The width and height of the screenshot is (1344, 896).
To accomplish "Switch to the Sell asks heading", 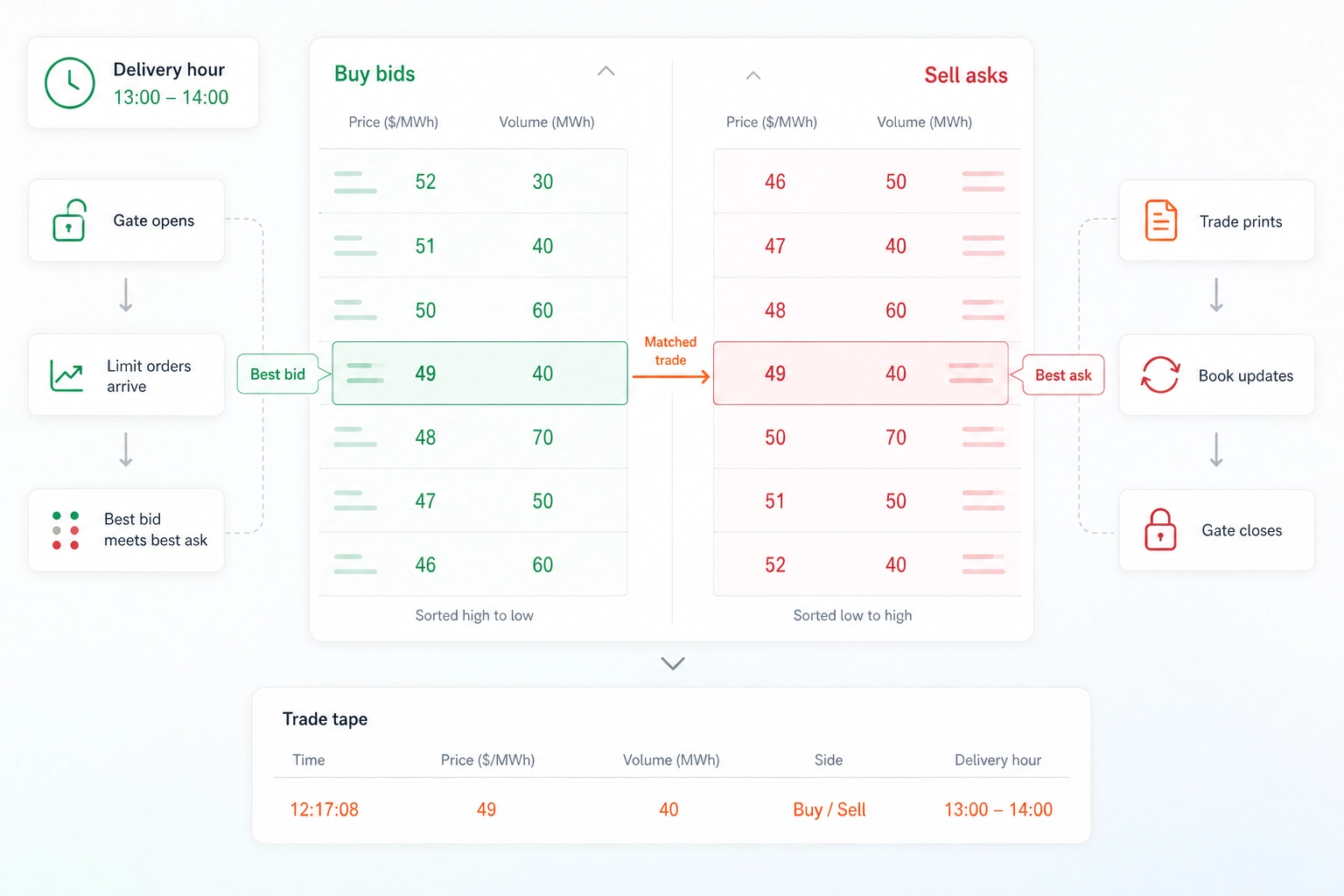I will [x=965, y=75].
